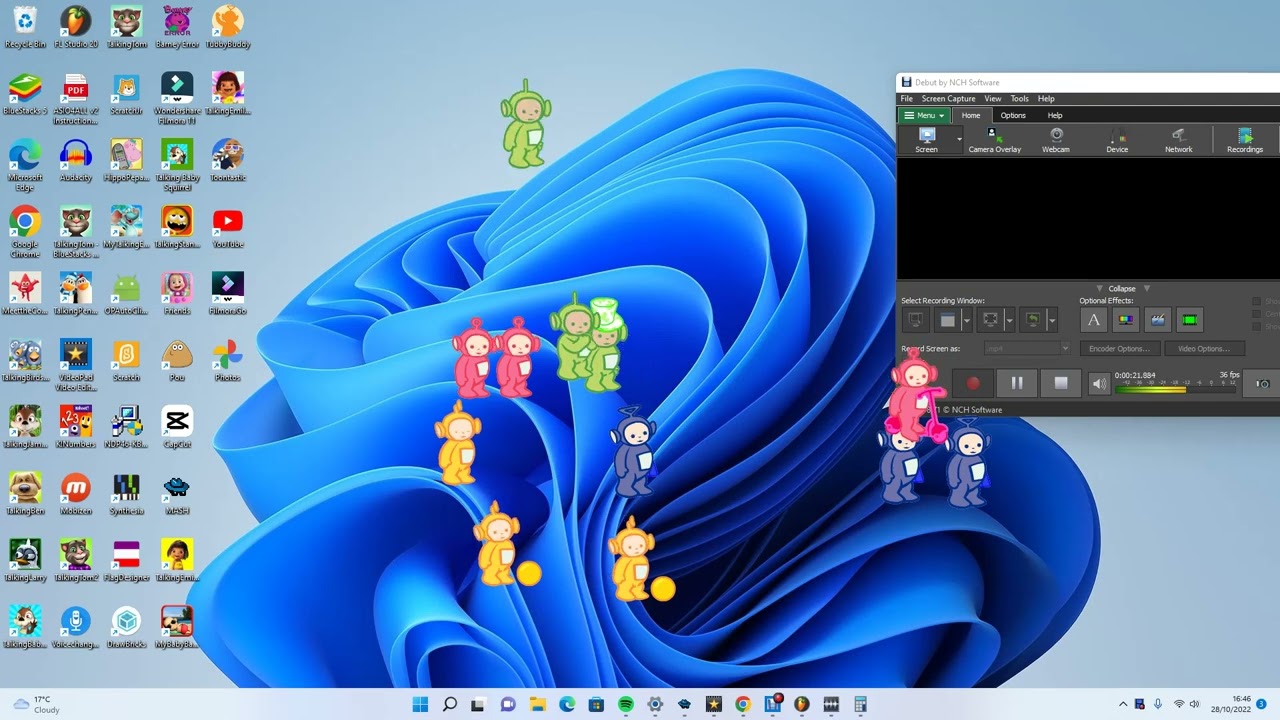Switch to the Help tab in Debut ribbon

click(1055, 115)
